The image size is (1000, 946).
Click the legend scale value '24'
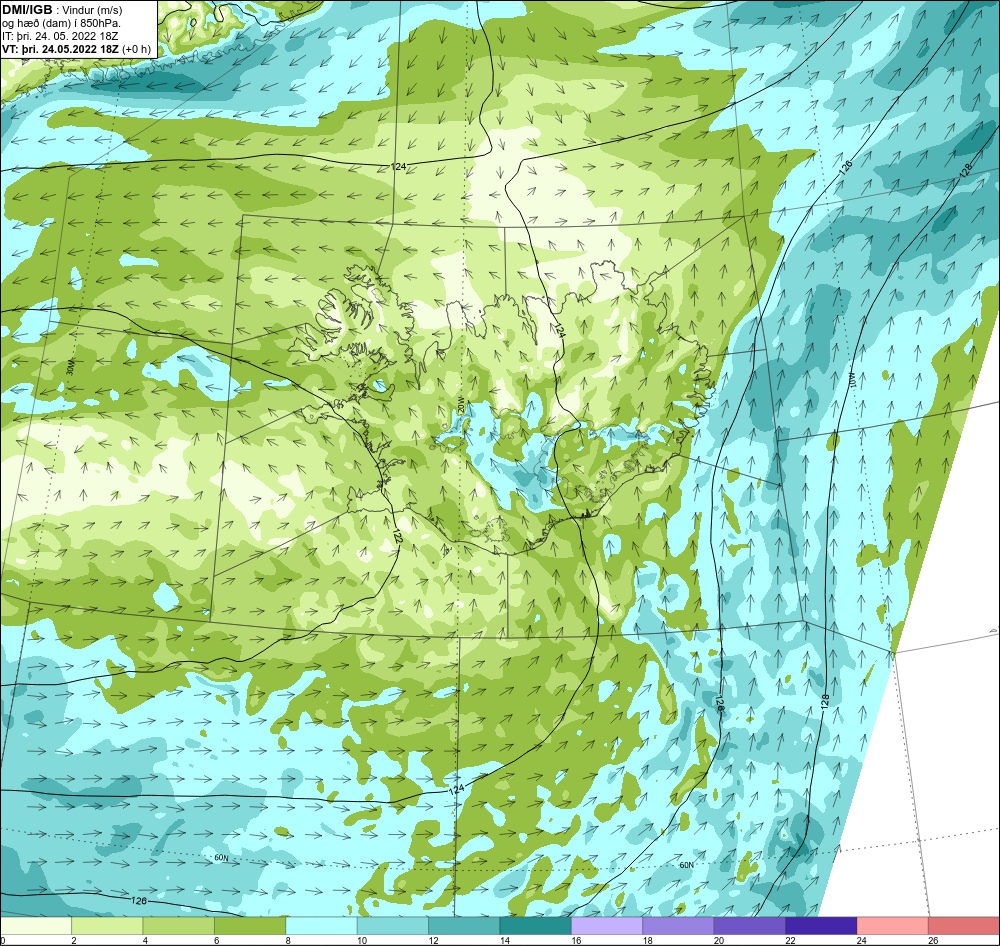click(x=862, y=940)
